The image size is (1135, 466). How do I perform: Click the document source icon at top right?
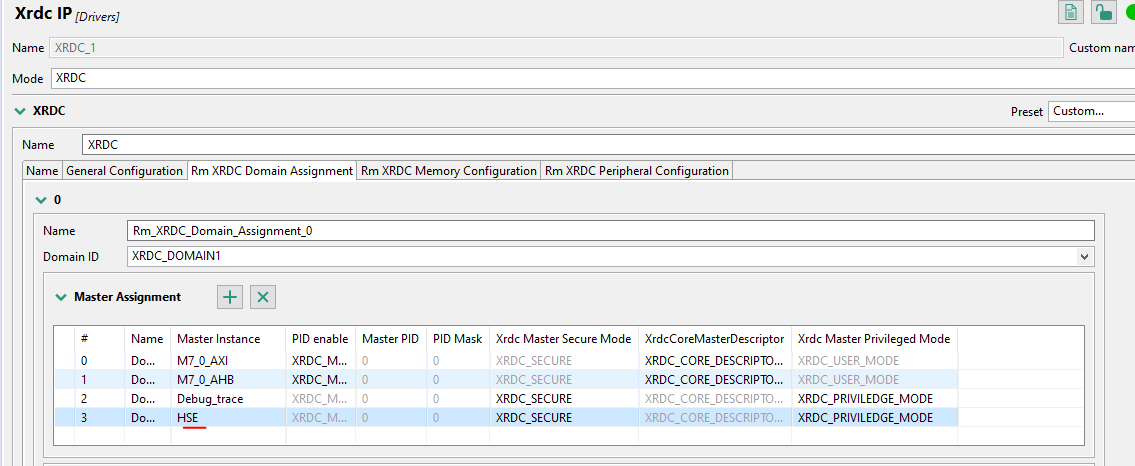(x=1071, y=12)
